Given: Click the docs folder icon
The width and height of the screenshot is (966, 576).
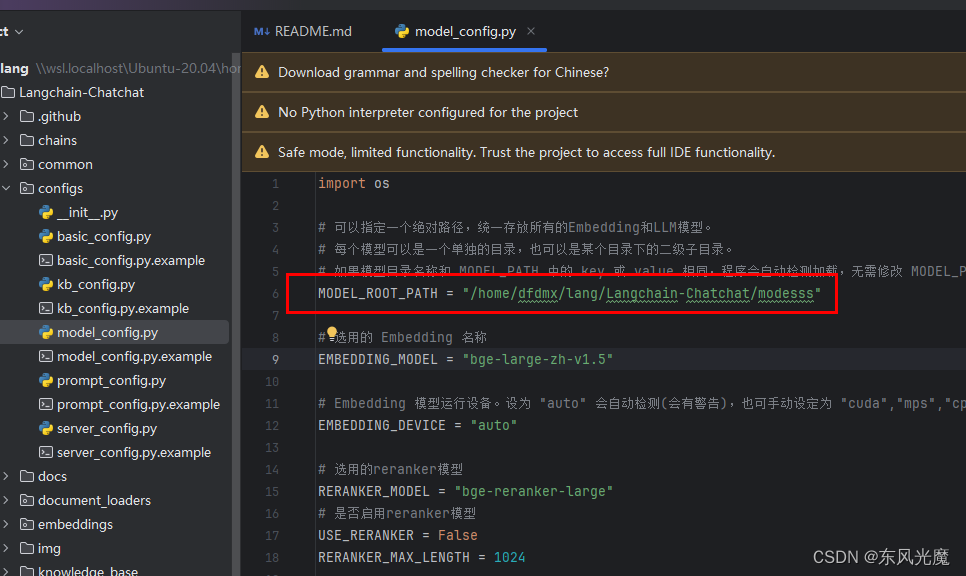Looking at the screenshot, I should (x=27, y=476).
